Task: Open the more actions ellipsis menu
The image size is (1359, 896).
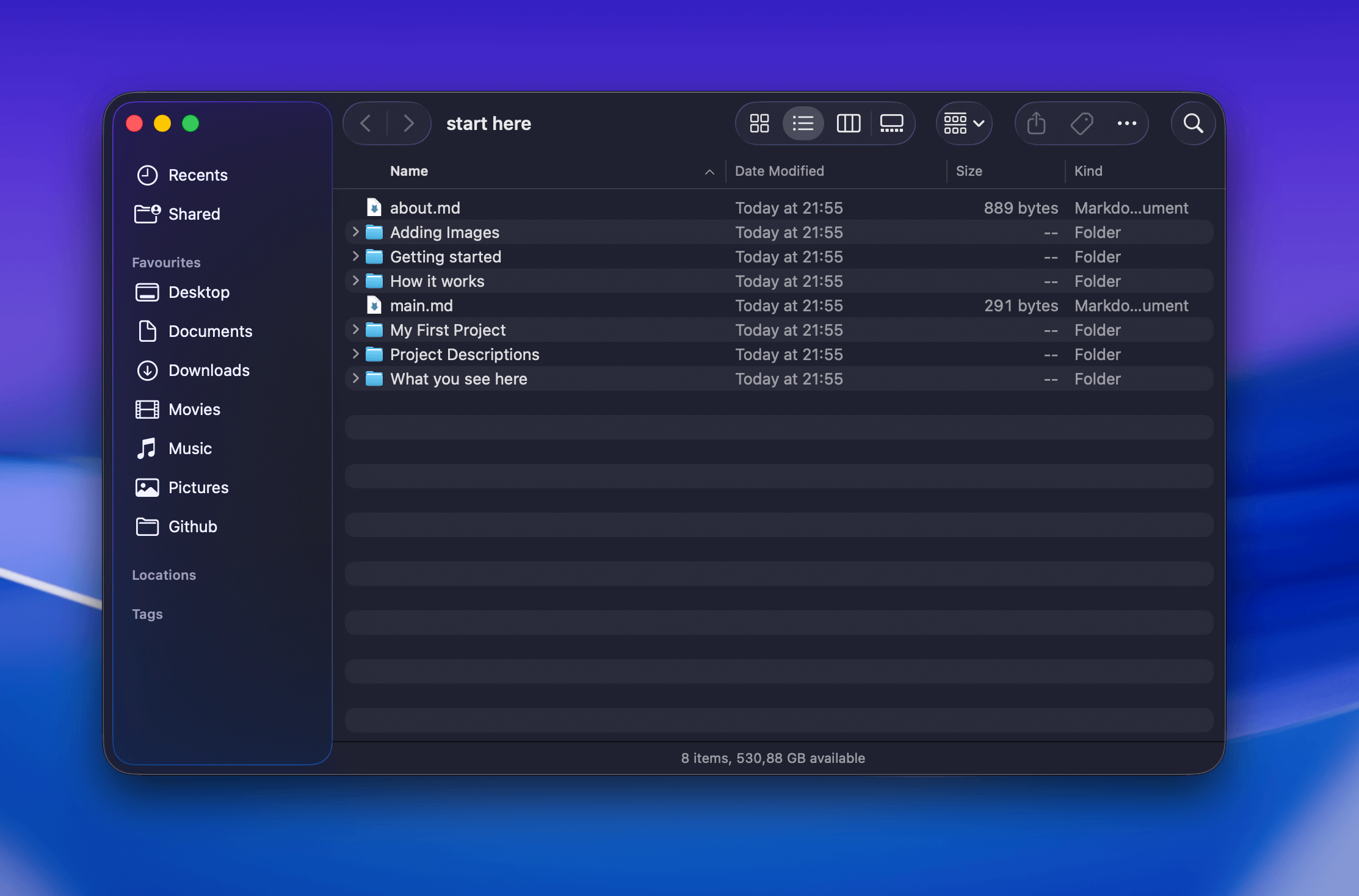Action: coord(1126,123)
